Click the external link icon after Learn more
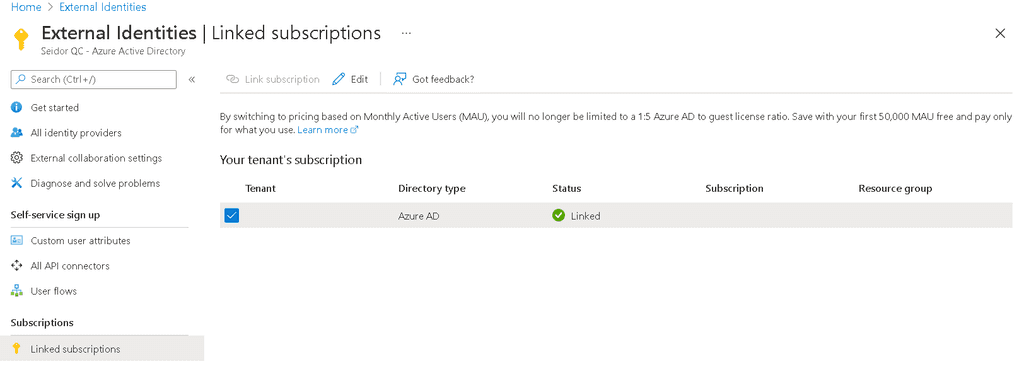Image resolution: width=1024 pixels, height=371 pixels. click(355, 130)
